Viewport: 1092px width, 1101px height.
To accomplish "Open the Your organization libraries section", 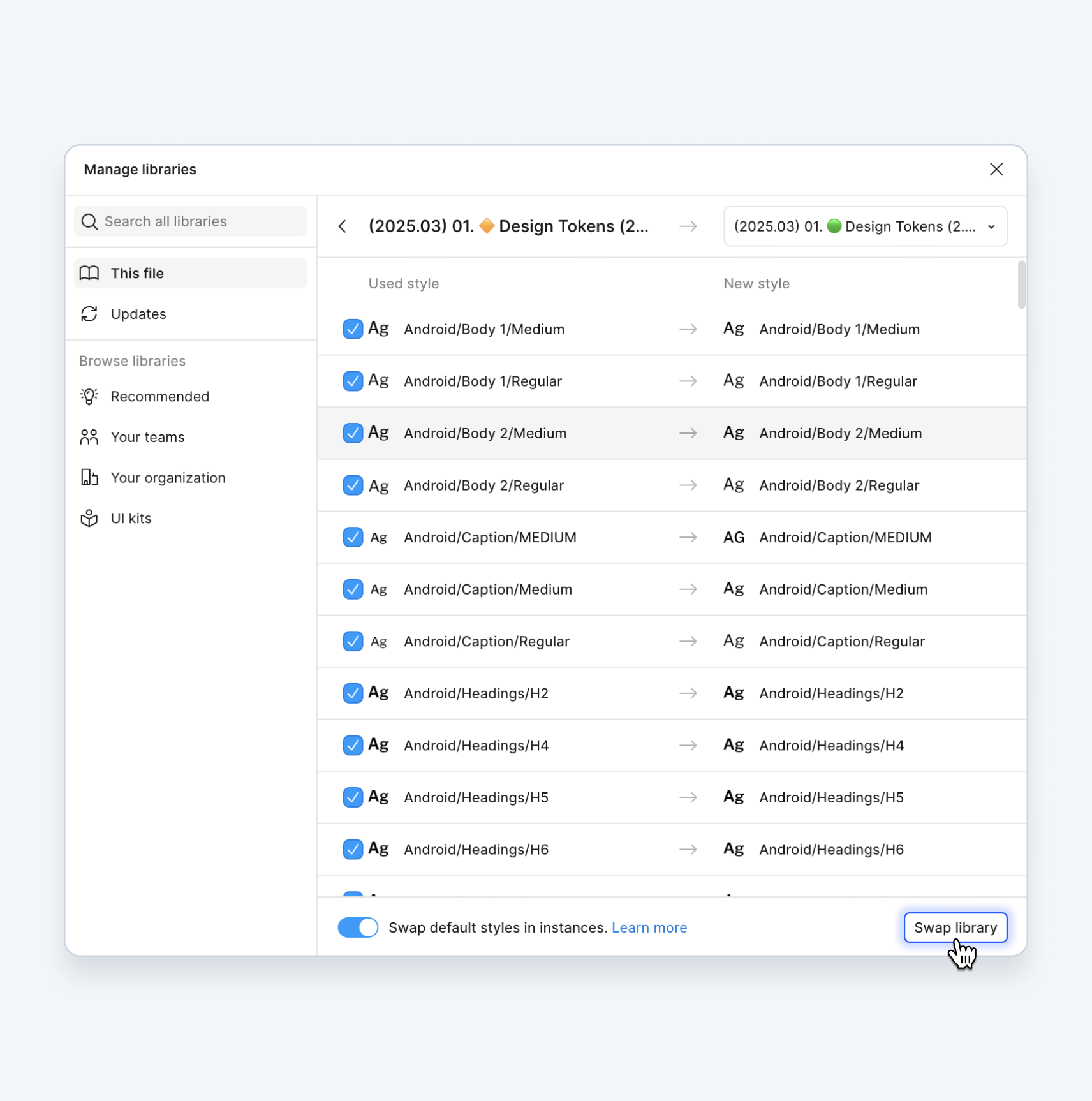I will point(168,478).
